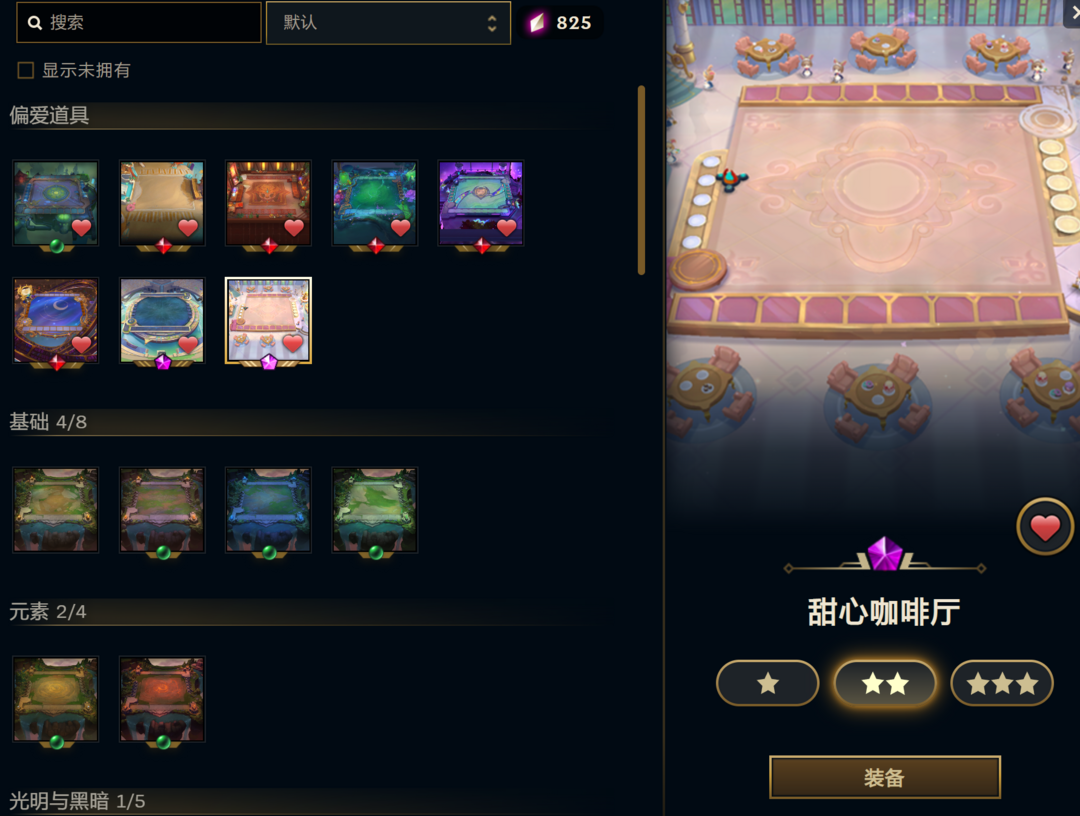Select the blue 基础 arena thumbnail
1080x816 pixels.
click(x=268, y=510)
